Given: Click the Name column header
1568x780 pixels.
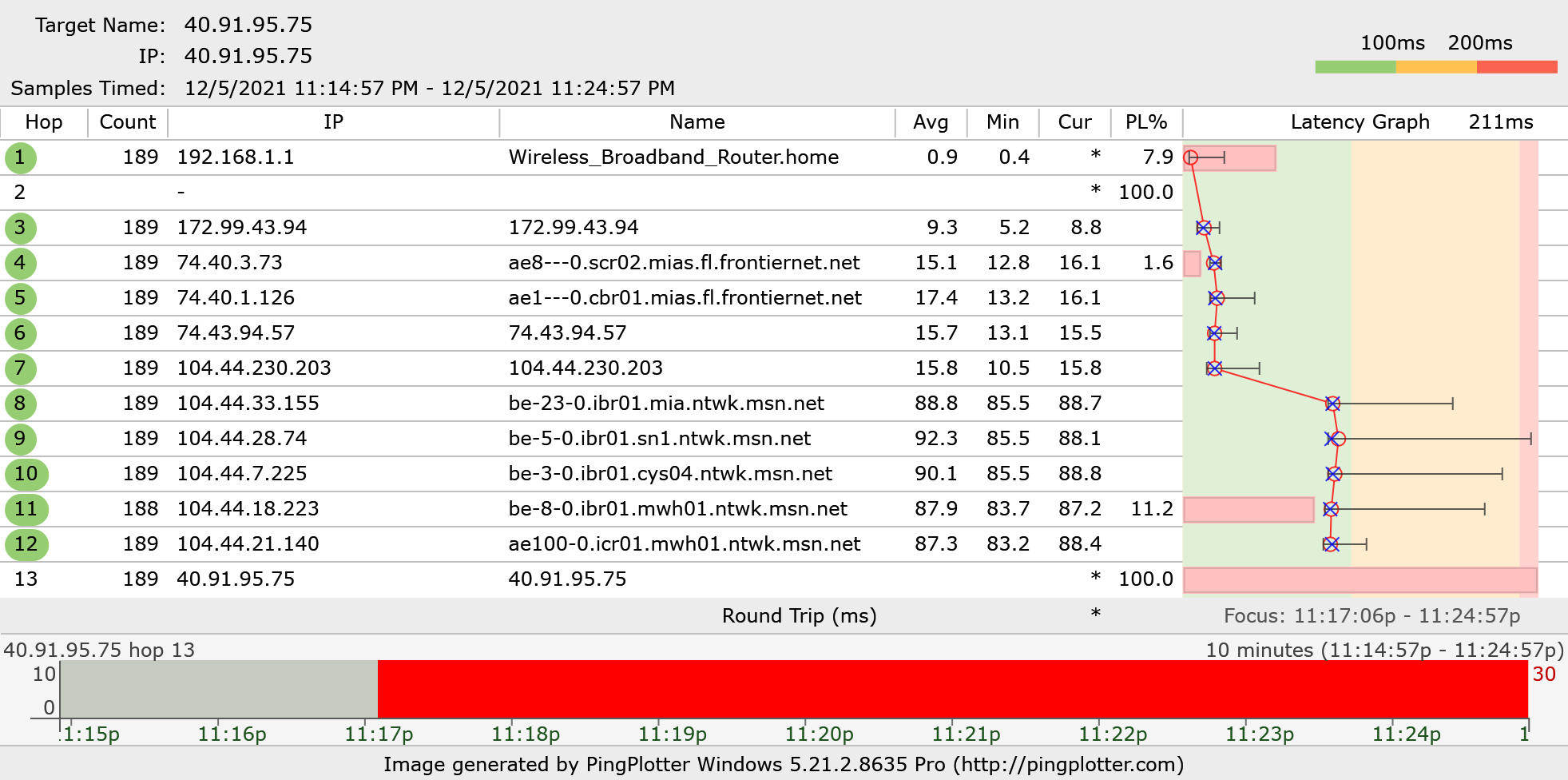Looking at the screenshot, I should point(696,122).
